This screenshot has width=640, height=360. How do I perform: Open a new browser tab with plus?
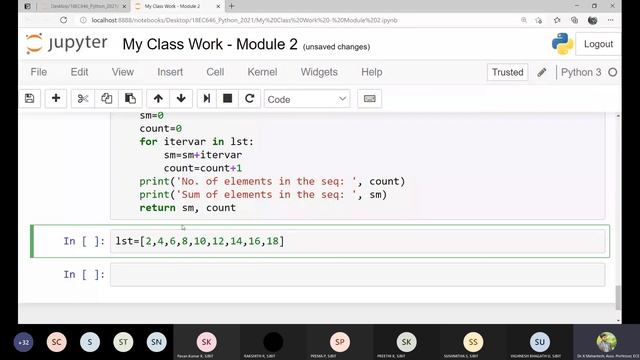[x=231, y=6]
